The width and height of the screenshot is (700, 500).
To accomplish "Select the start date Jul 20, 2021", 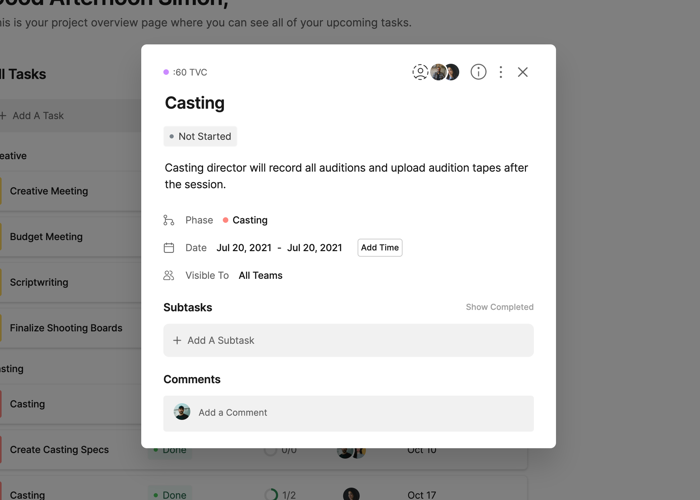I will 243,248.
